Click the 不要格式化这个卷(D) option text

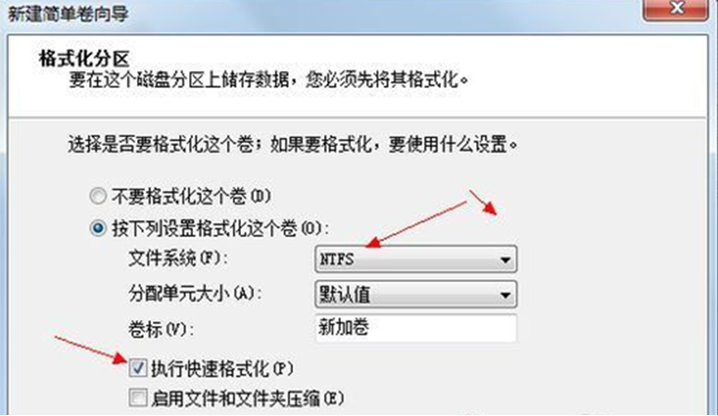point(191,197)
